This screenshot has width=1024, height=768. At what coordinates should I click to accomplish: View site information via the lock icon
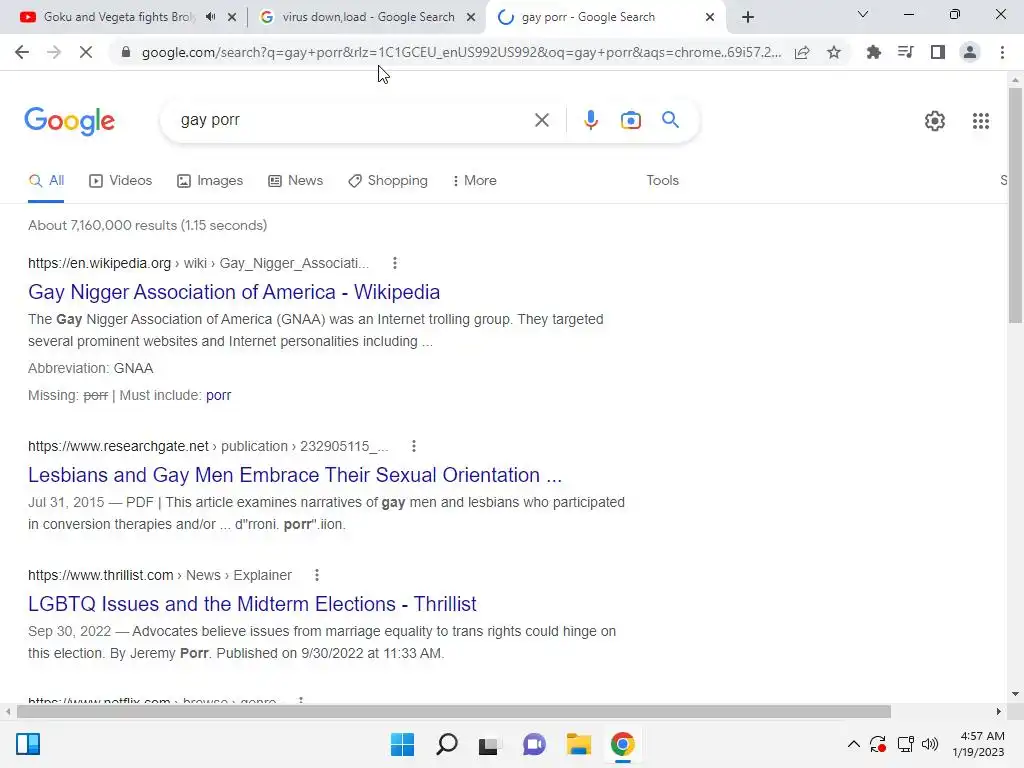pos(126,52)
